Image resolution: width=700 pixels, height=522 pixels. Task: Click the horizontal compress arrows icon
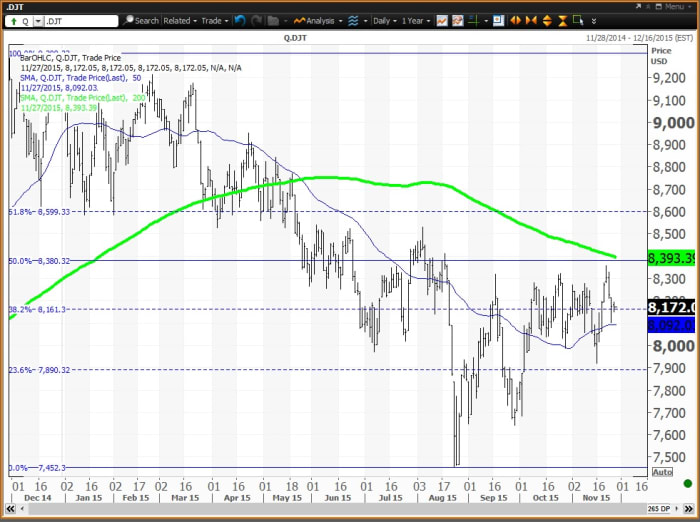tap(531, 20)
